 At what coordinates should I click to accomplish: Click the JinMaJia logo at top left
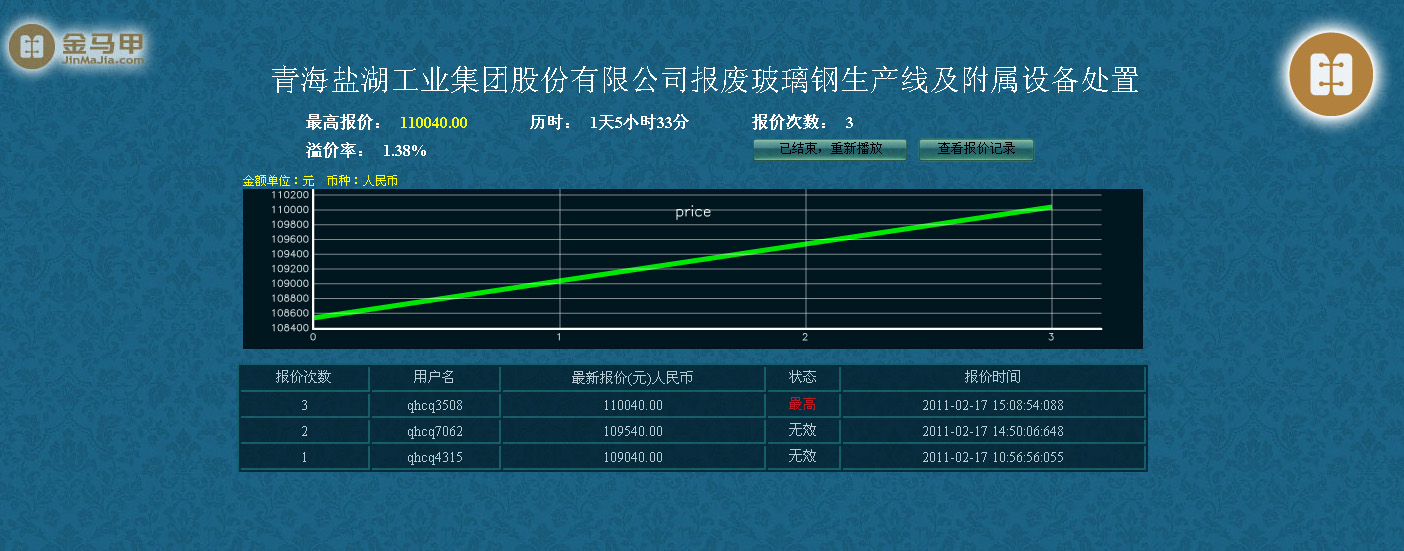click(77, 47)
